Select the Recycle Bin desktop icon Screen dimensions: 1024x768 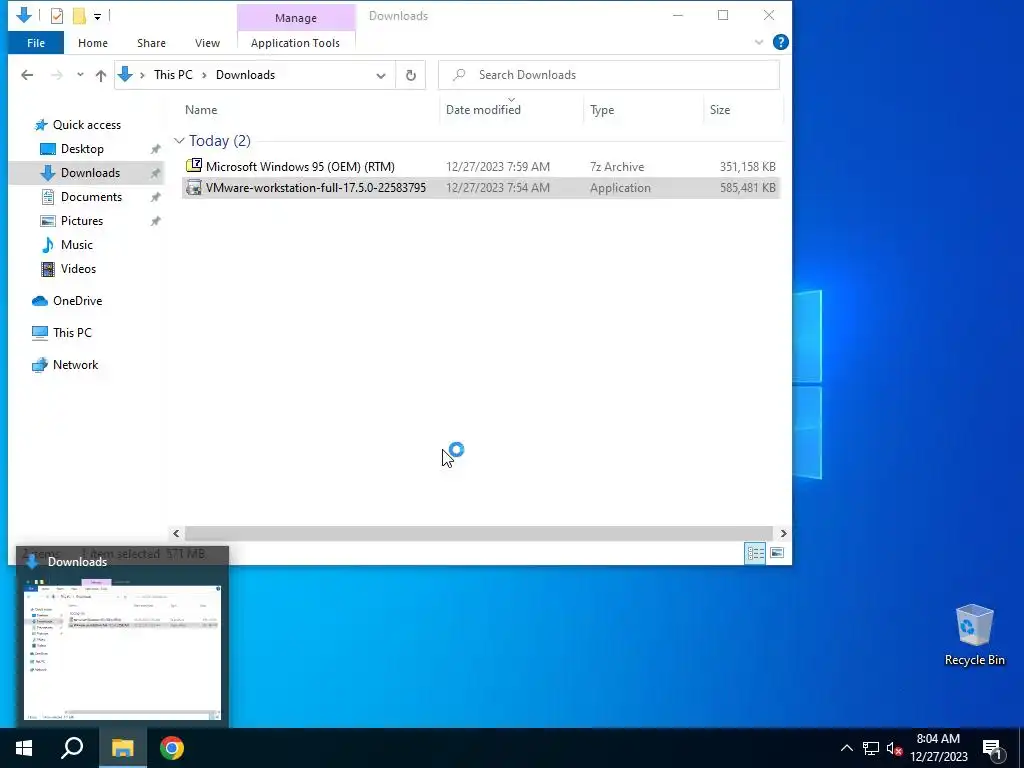click(x=974, y=635)
